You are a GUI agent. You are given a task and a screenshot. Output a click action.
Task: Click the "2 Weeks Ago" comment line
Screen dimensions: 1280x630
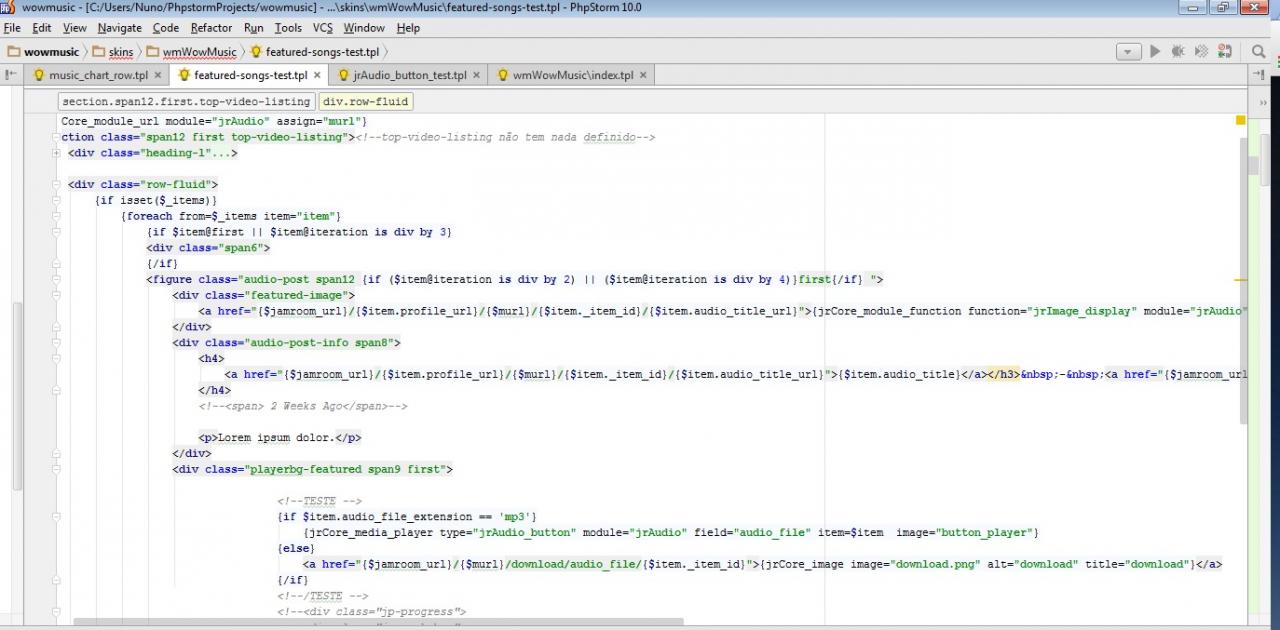tap(303, 406)
